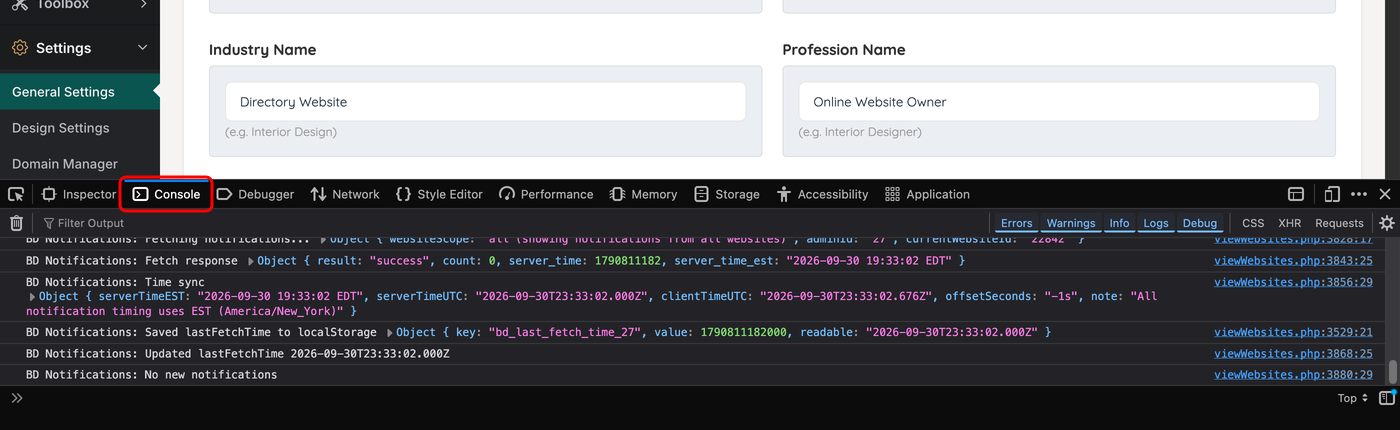Viewport: 1400px width, 430px height.
Task: Click the element picker icon in DevTools
Action: pyautogui.click(x=16, y=194)
